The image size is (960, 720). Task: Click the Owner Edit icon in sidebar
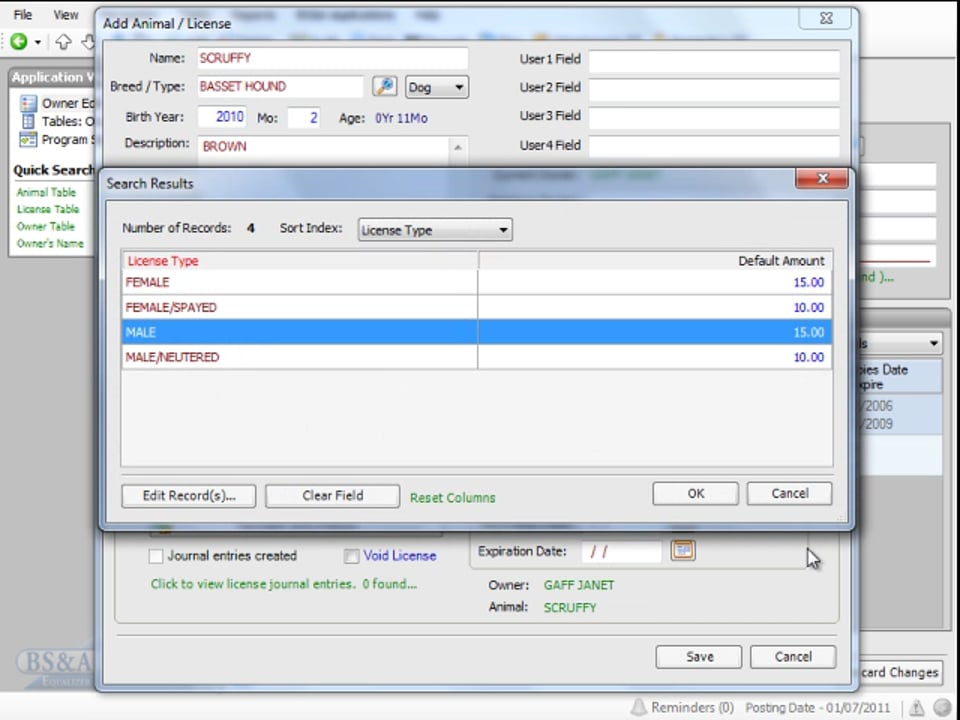28,103
